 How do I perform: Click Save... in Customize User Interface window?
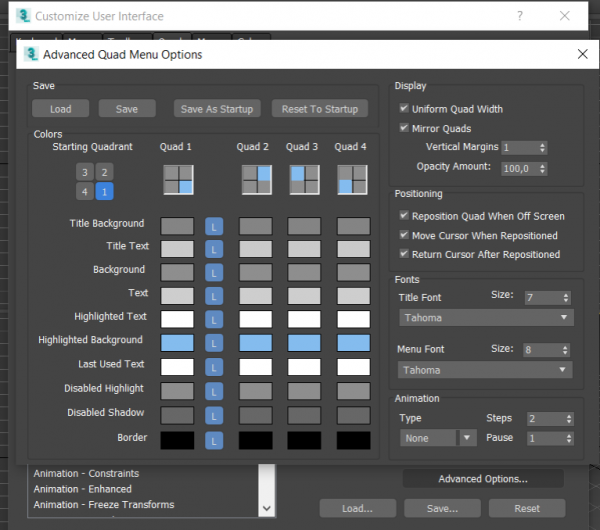[x=442, y=508]
